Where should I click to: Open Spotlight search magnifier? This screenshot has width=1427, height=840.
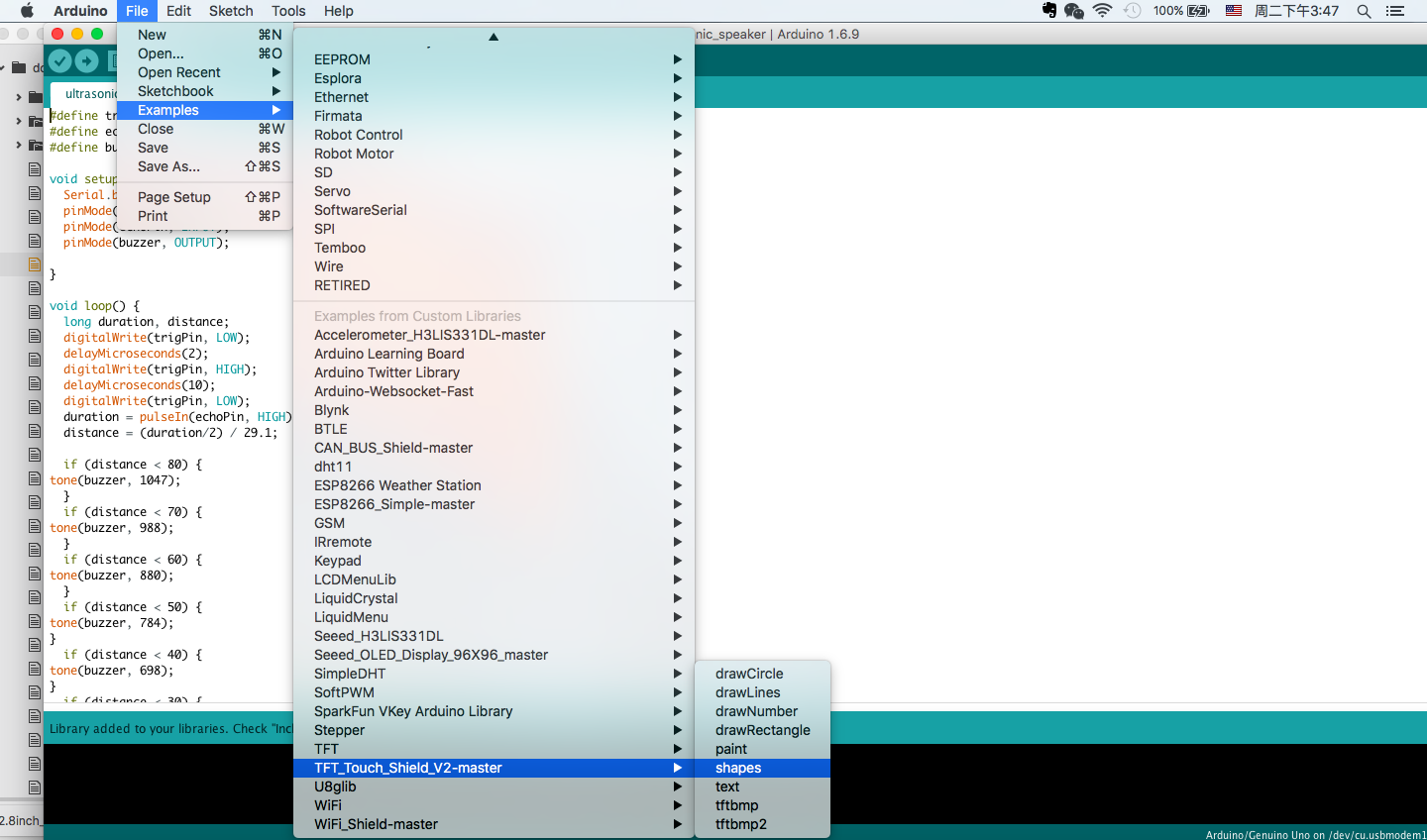(x=1364, y=11)
